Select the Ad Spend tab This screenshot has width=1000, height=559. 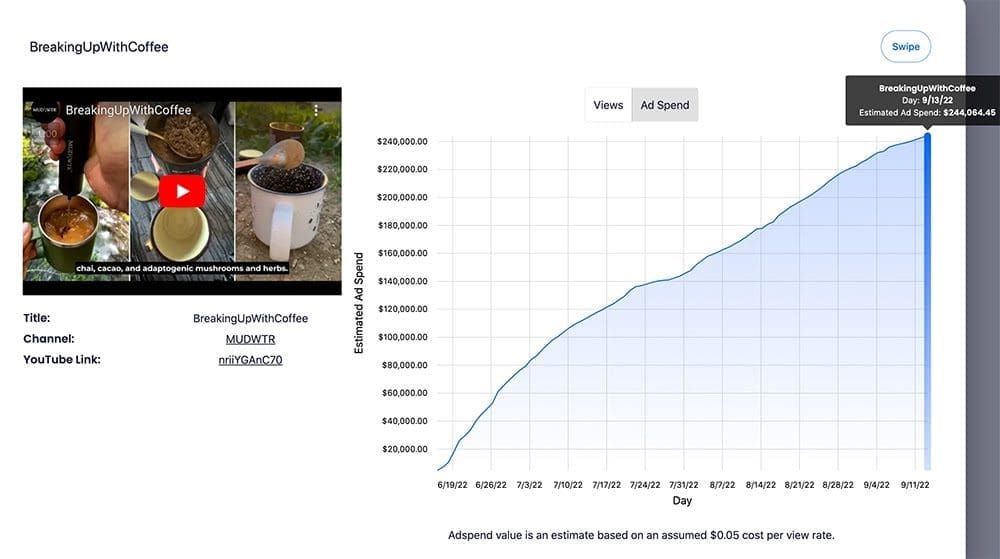pyautogui.click(x=665, y=105)
